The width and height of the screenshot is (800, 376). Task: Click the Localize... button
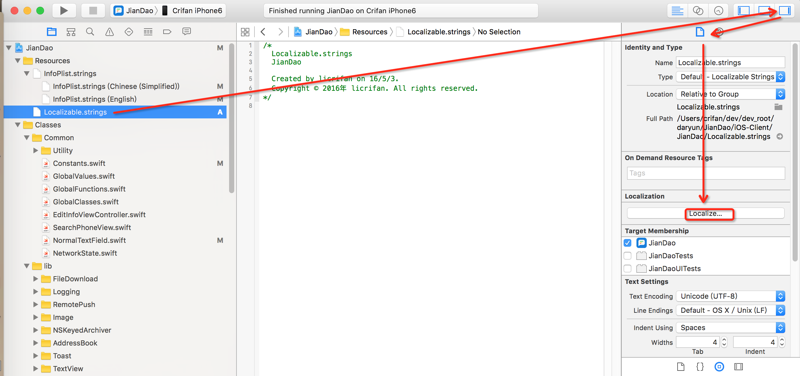[706, 213]
